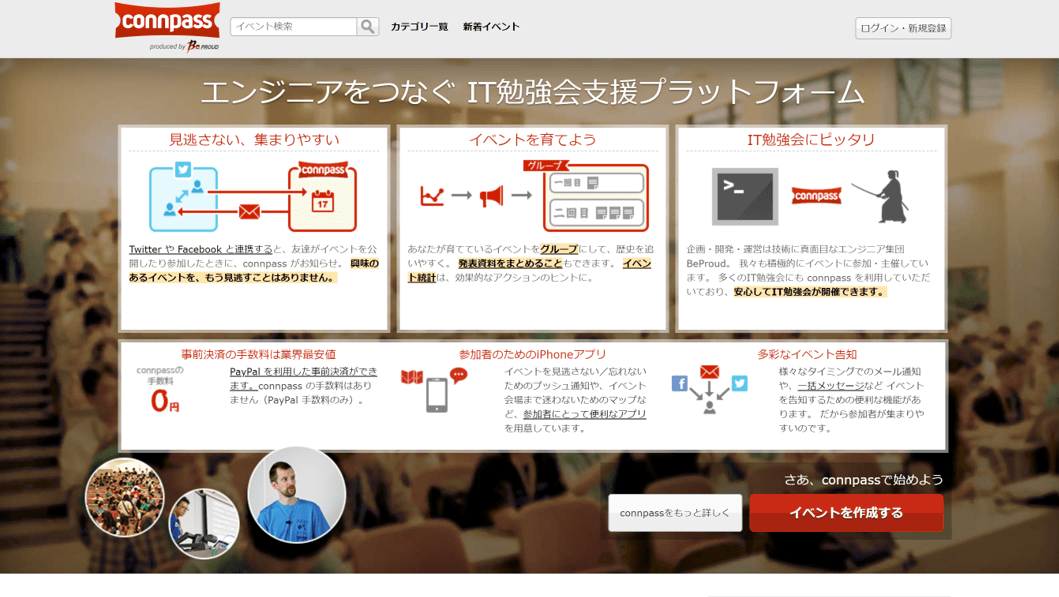
Task: Open the 一括メッセージ link
Action: tap(830, 386)
